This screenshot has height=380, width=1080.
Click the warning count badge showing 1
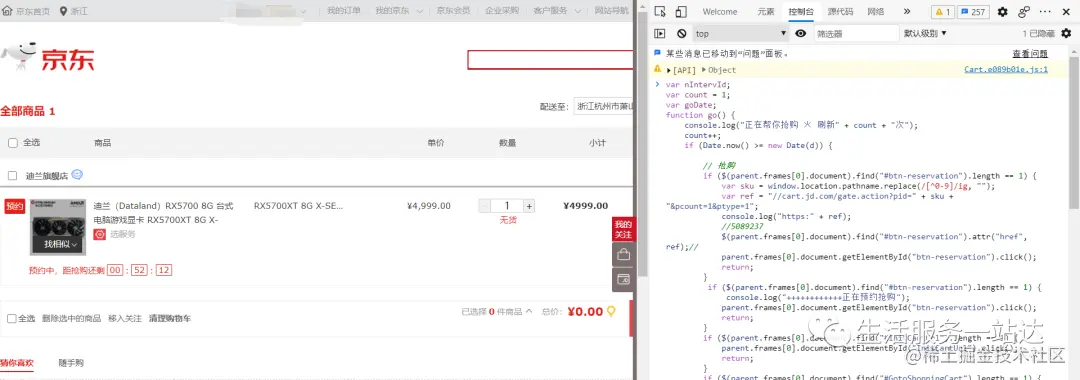tap(943, 12)
